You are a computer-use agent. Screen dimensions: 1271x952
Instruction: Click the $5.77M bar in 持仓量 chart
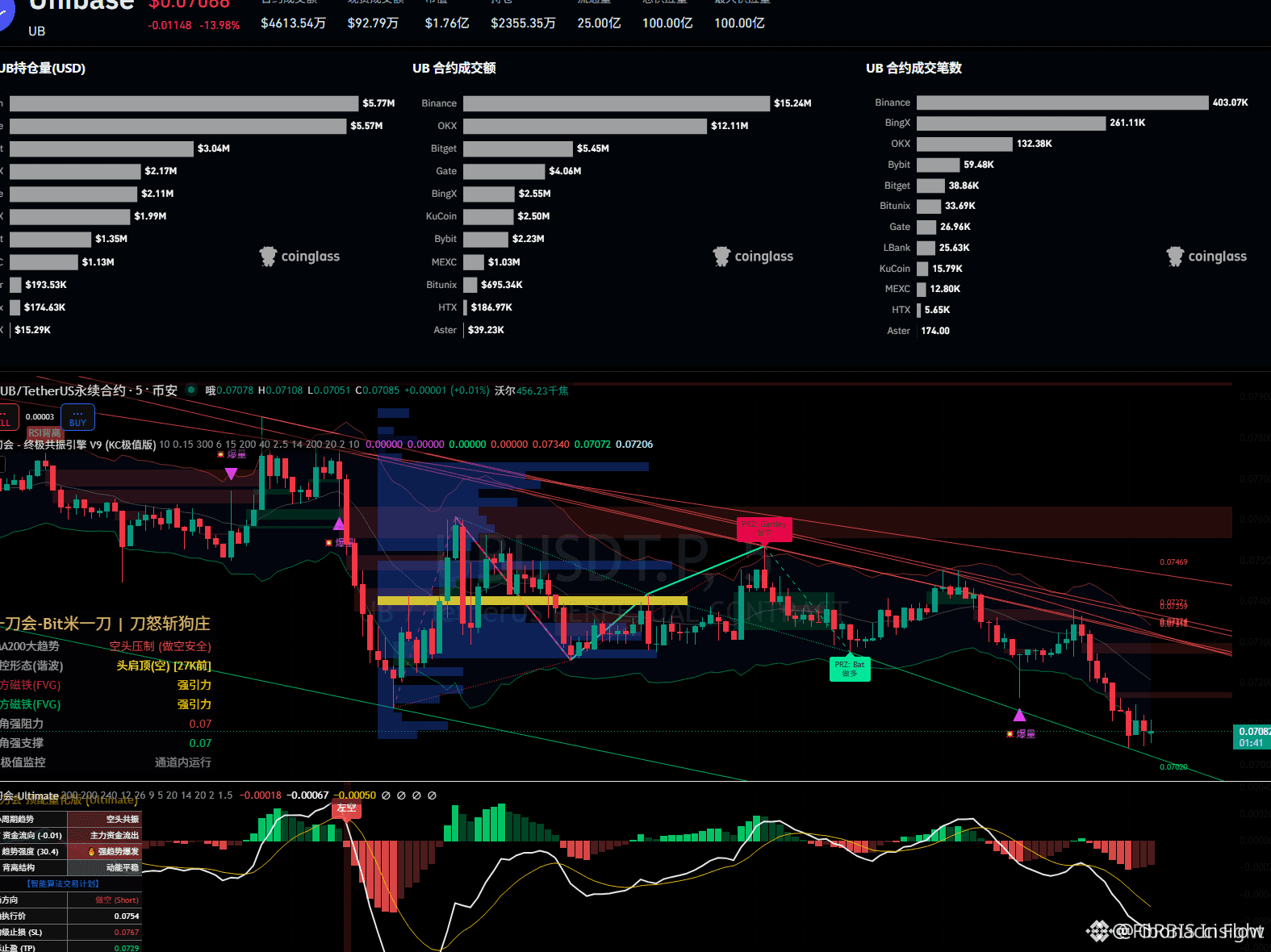click(x=184, y=103)
